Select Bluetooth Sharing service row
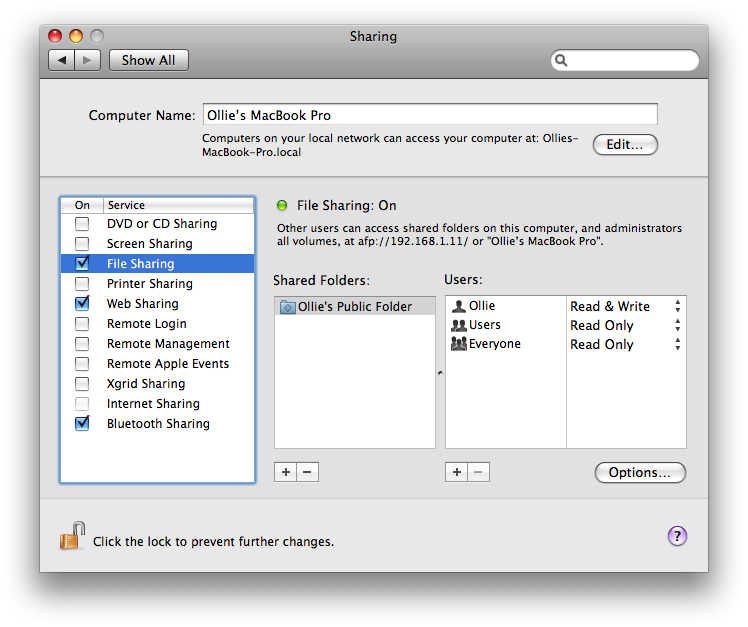 tap(157, 424)
